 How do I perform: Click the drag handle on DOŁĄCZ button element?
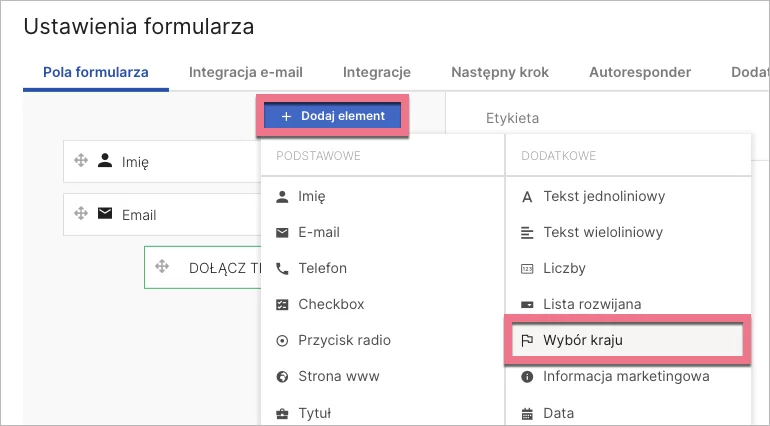(162, 268)
